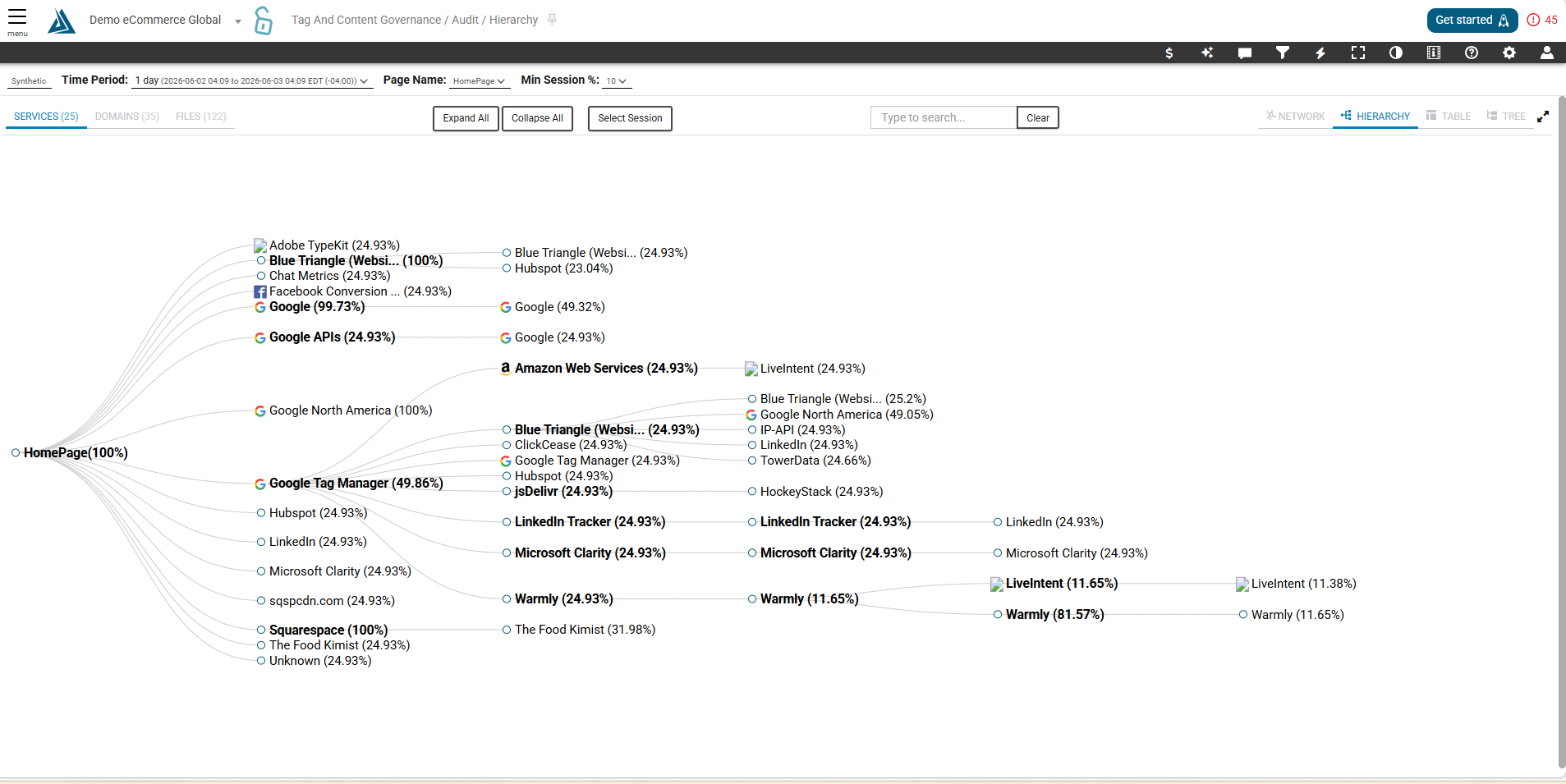Switch to the Table view tab

1449,117
